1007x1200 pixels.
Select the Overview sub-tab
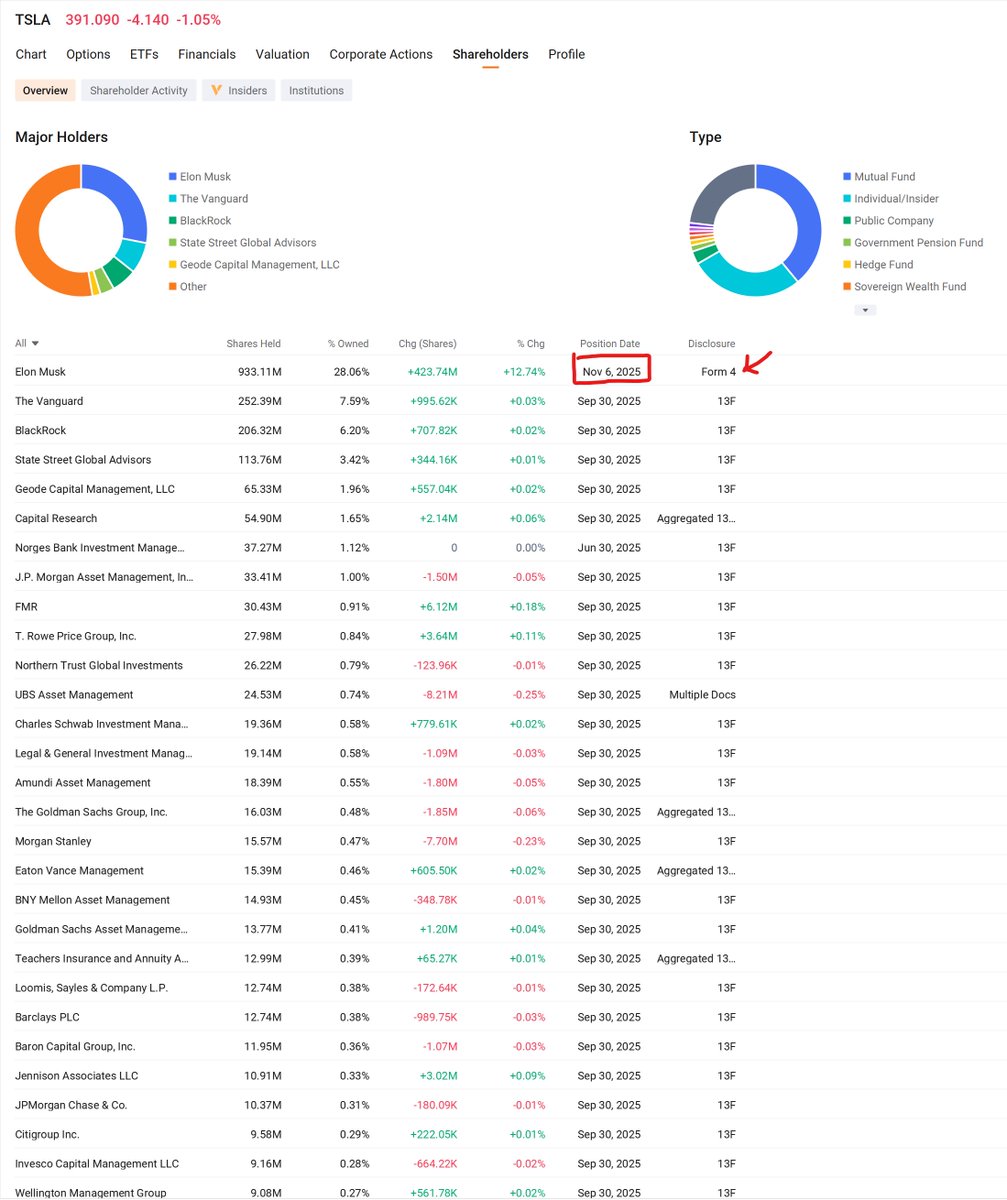point(46,90)
